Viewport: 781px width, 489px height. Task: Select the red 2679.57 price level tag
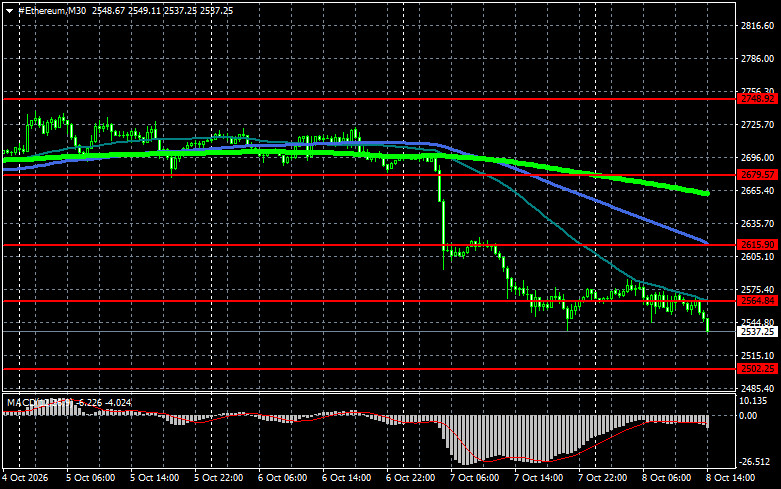tap(758, 174)
